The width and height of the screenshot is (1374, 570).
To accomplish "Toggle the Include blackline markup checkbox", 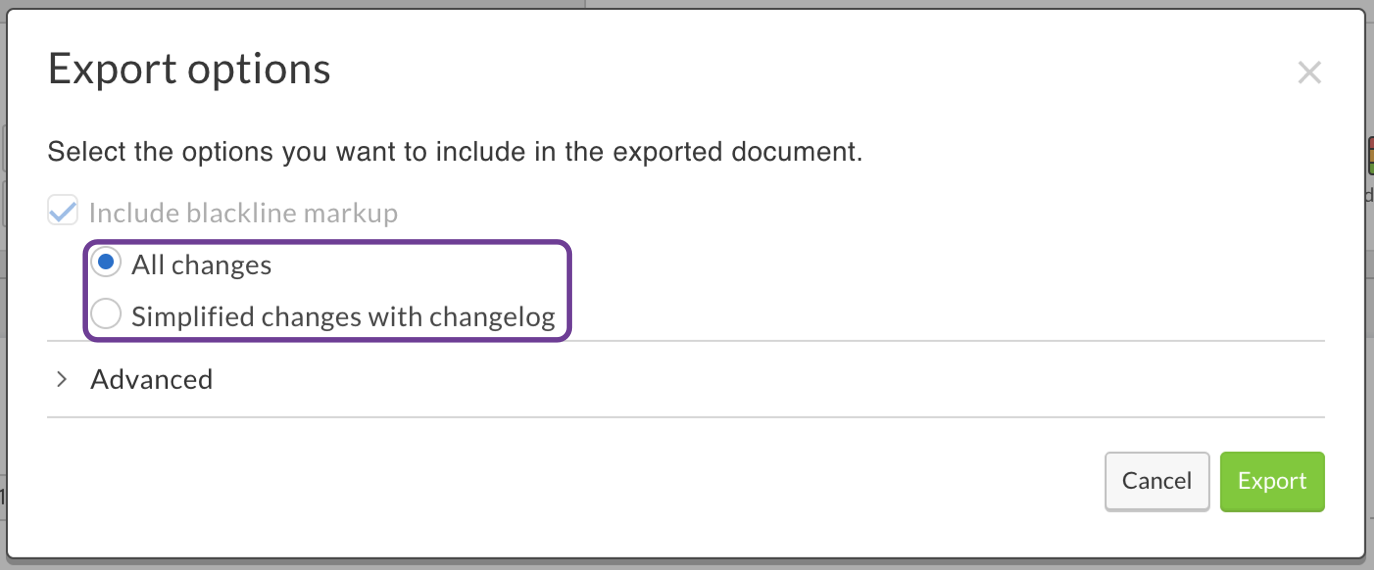I will 63,212.
